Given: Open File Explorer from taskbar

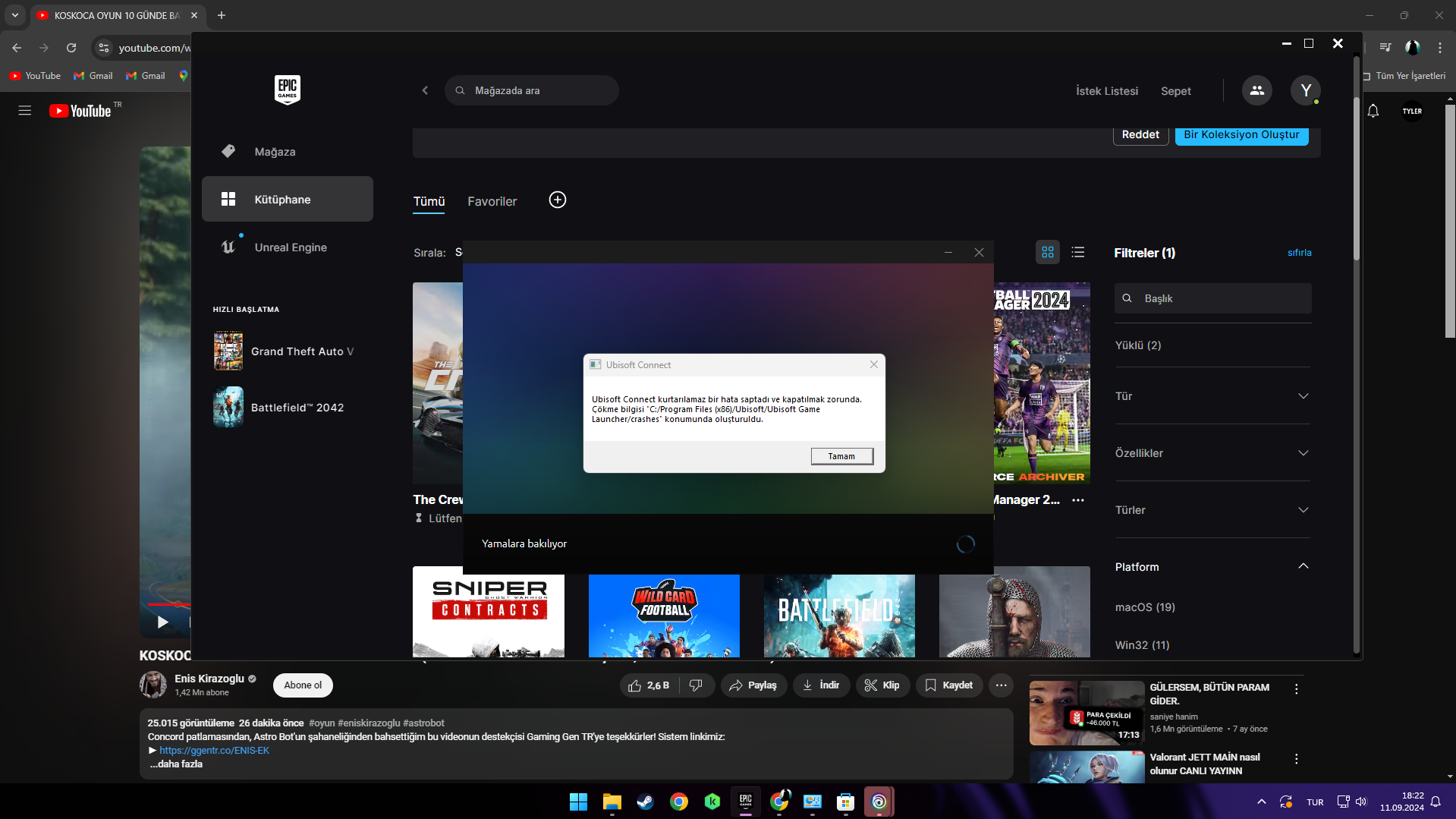Looking at the screenshot, I should 612,802.
